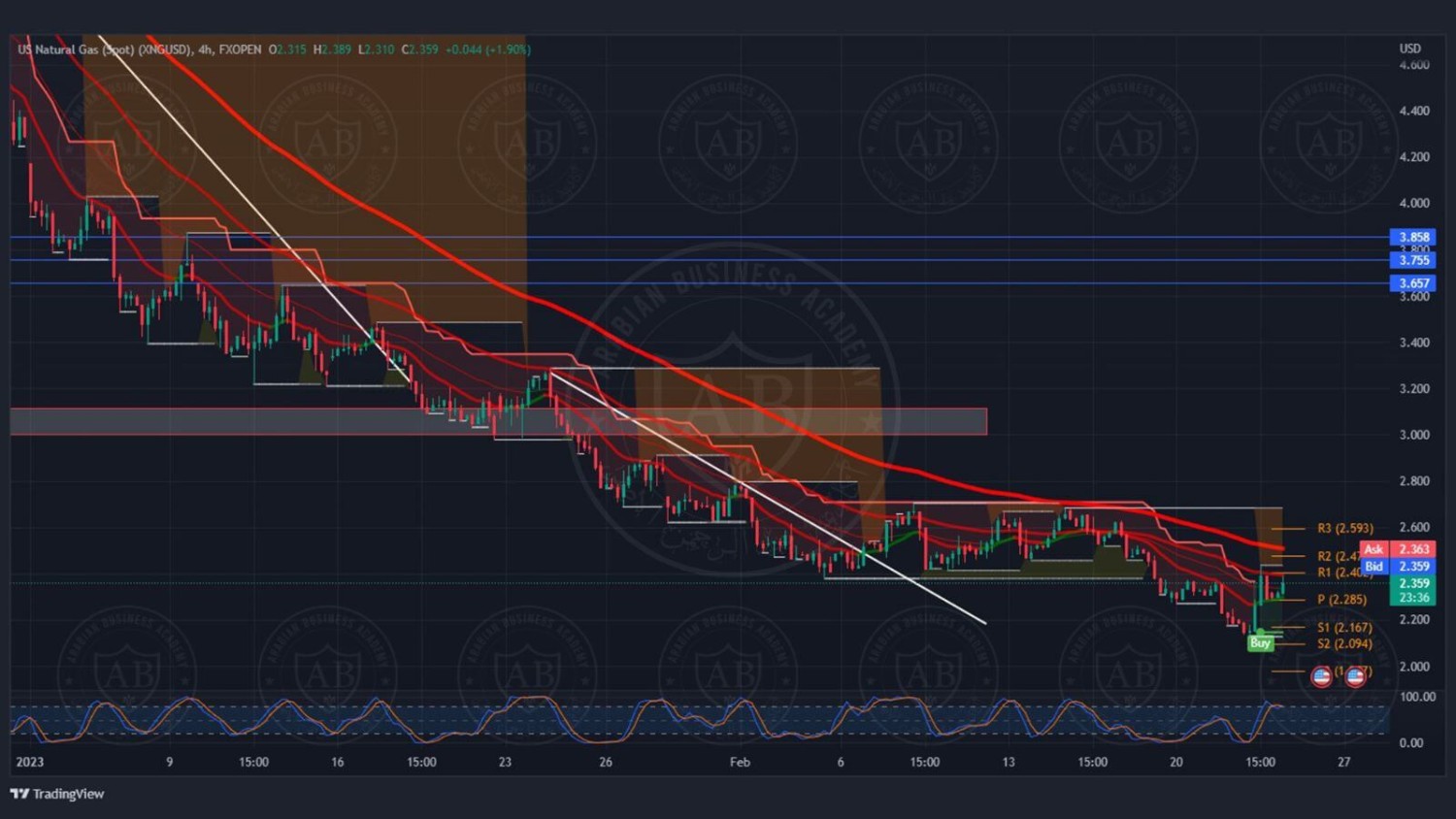
Task: Click the 13 date label on the time axis
Action: (1009, 762)
